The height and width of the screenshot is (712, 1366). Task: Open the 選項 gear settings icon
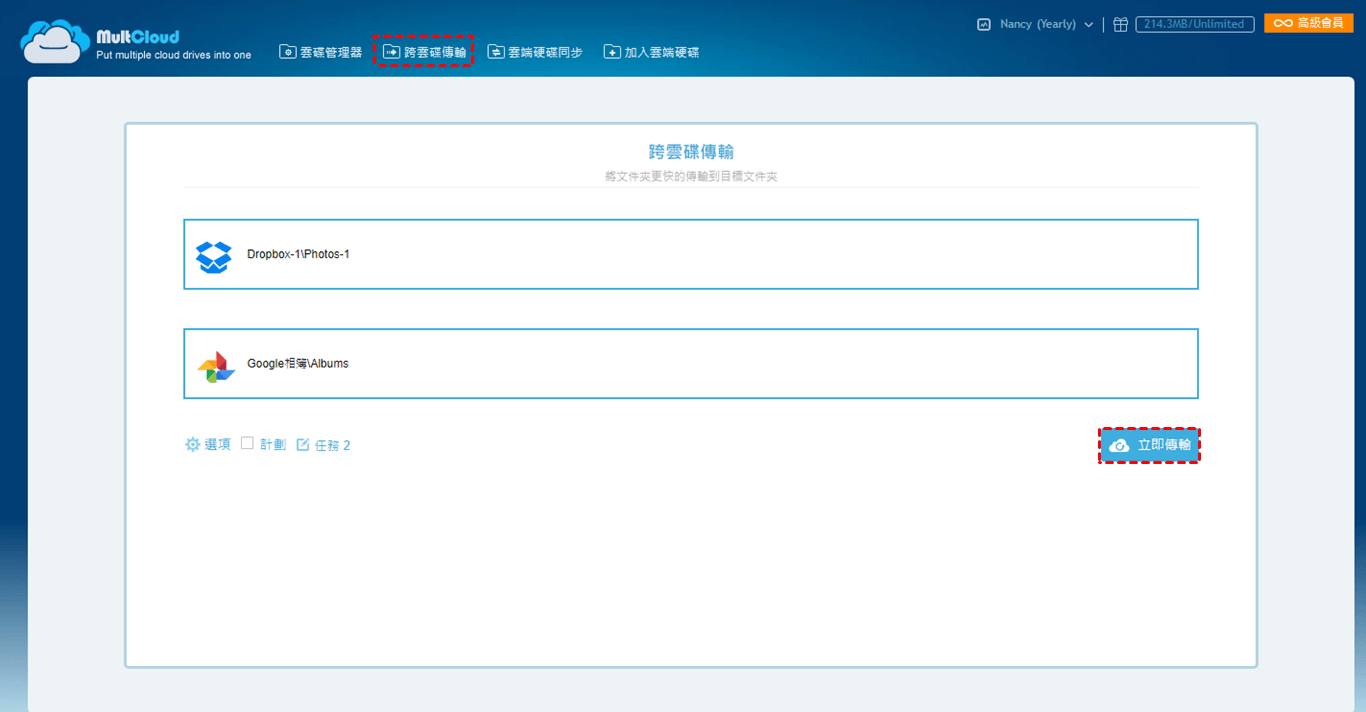(192, 445)
